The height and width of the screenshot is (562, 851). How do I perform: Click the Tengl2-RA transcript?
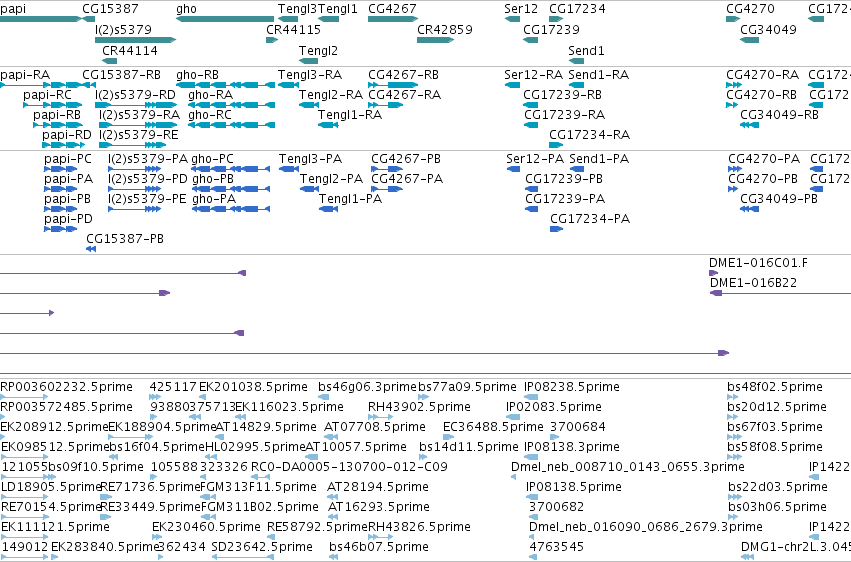point(309,105)
